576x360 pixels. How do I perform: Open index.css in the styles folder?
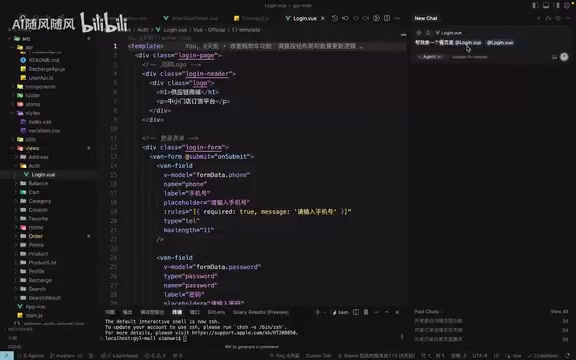(40, 122)
